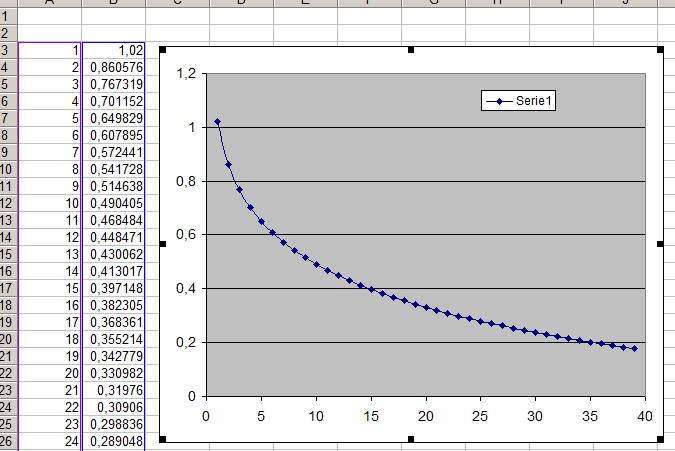The width and height of the screenshot is (675, 451).
Task: Click the 1,2 label on vertical axis
Action: tap(186, 74)
